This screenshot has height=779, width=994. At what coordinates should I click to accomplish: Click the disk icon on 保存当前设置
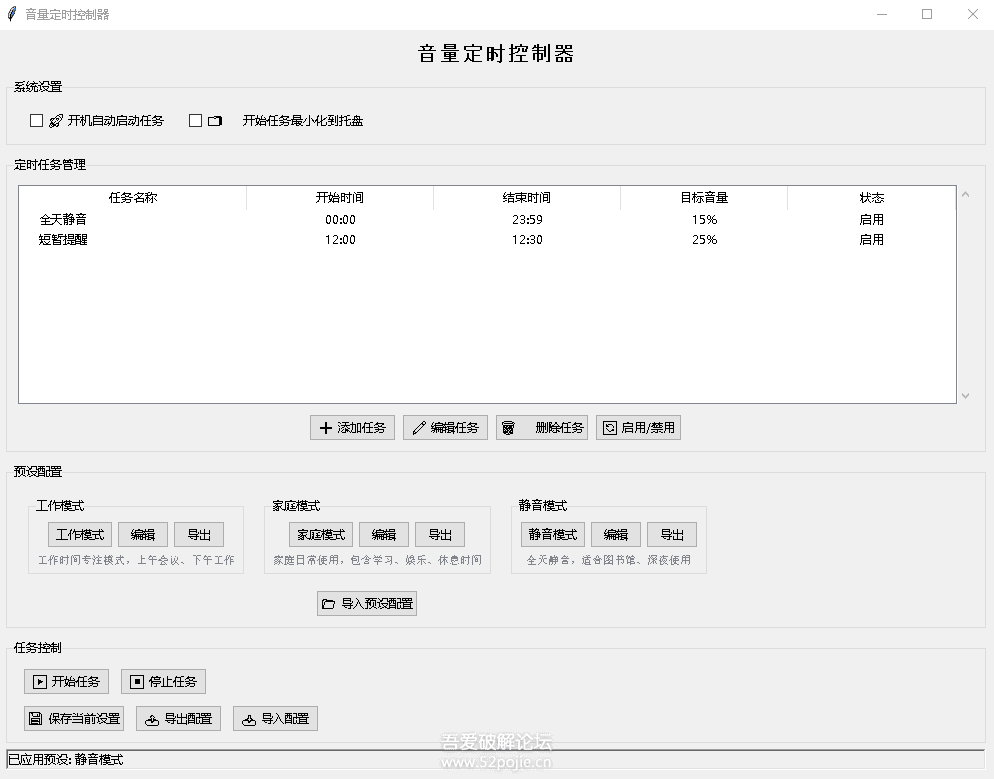coord(33,718)
